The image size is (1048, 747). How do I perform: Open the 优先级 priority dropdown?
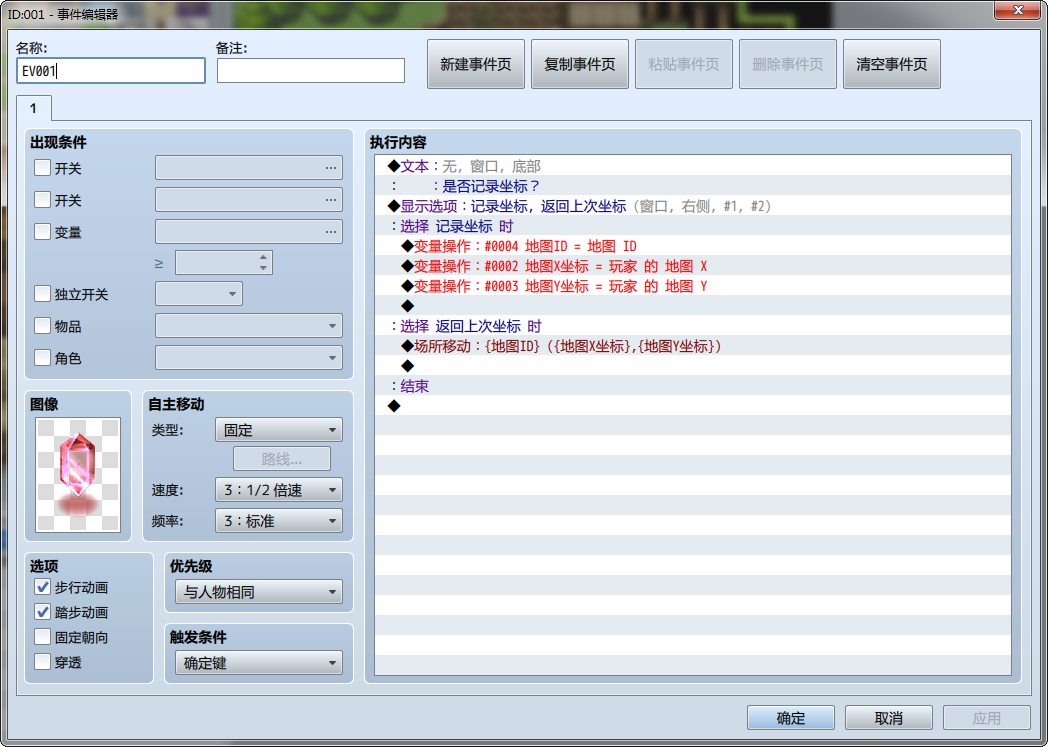coord(259,592)
